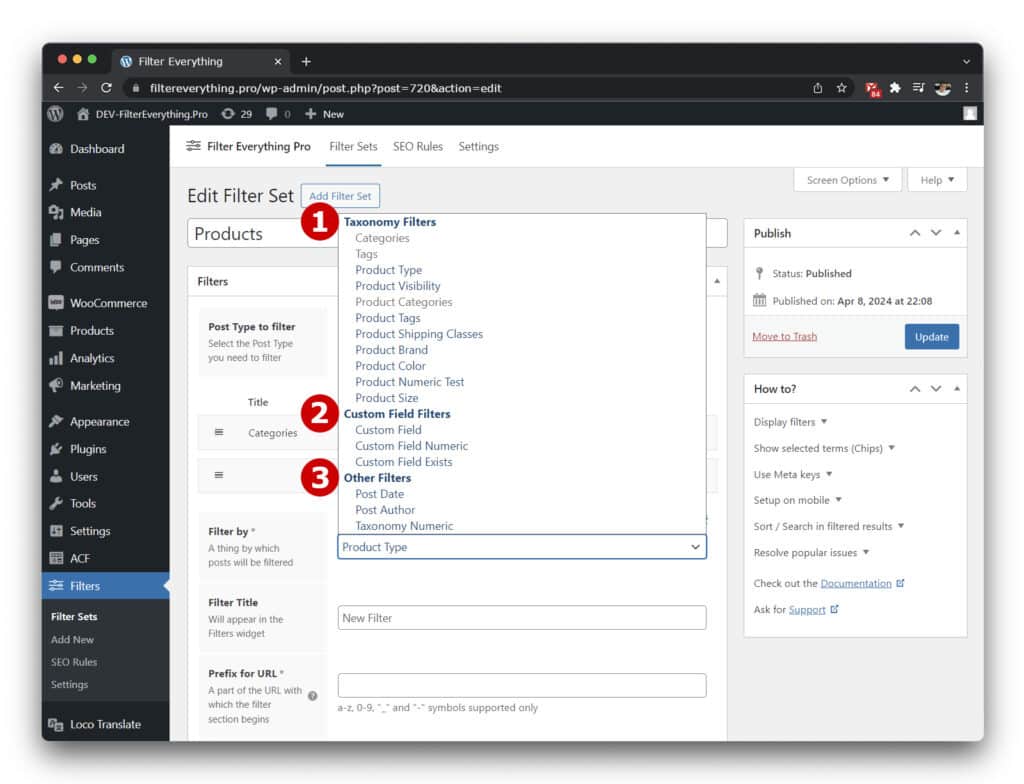Open the comments bubble in admin bar

278,114
